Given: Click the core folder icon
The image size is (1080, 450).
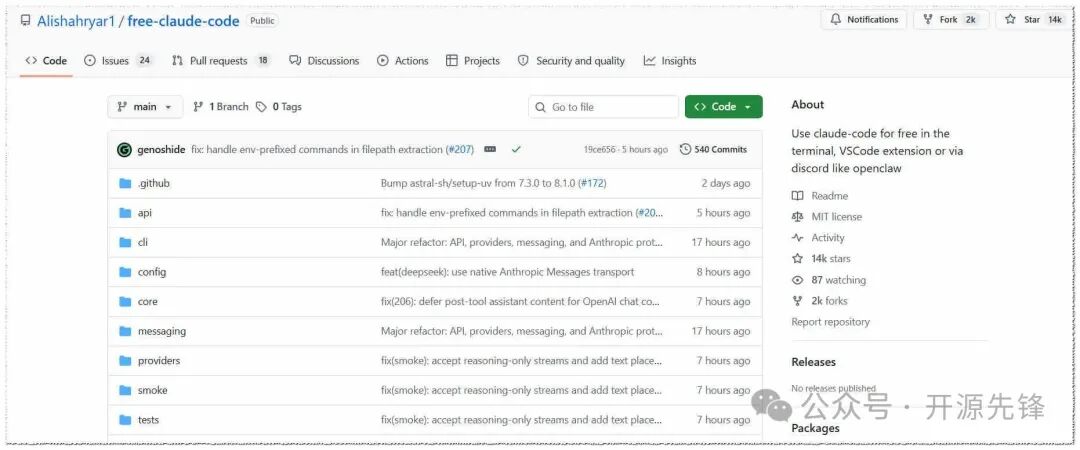Looking at the screenshot, I should tap(125, 302).
